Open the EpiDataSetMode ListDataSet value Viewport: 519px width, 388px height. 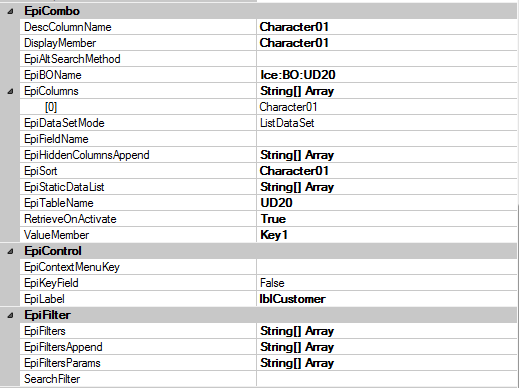tap(387, 123)
